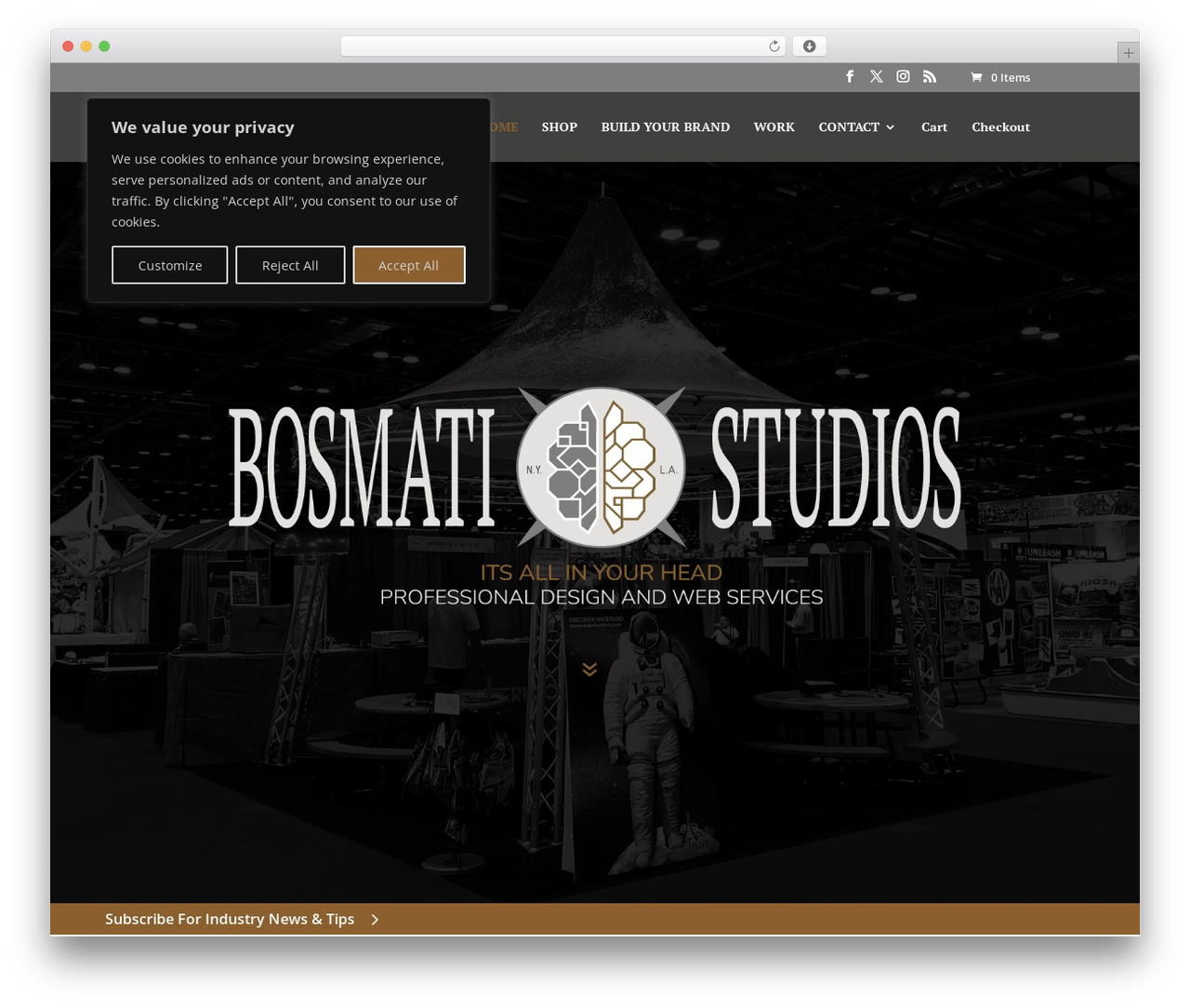
Task: Expand Subscribe For Industry News chevron
Action: click(x=375, y=920)
